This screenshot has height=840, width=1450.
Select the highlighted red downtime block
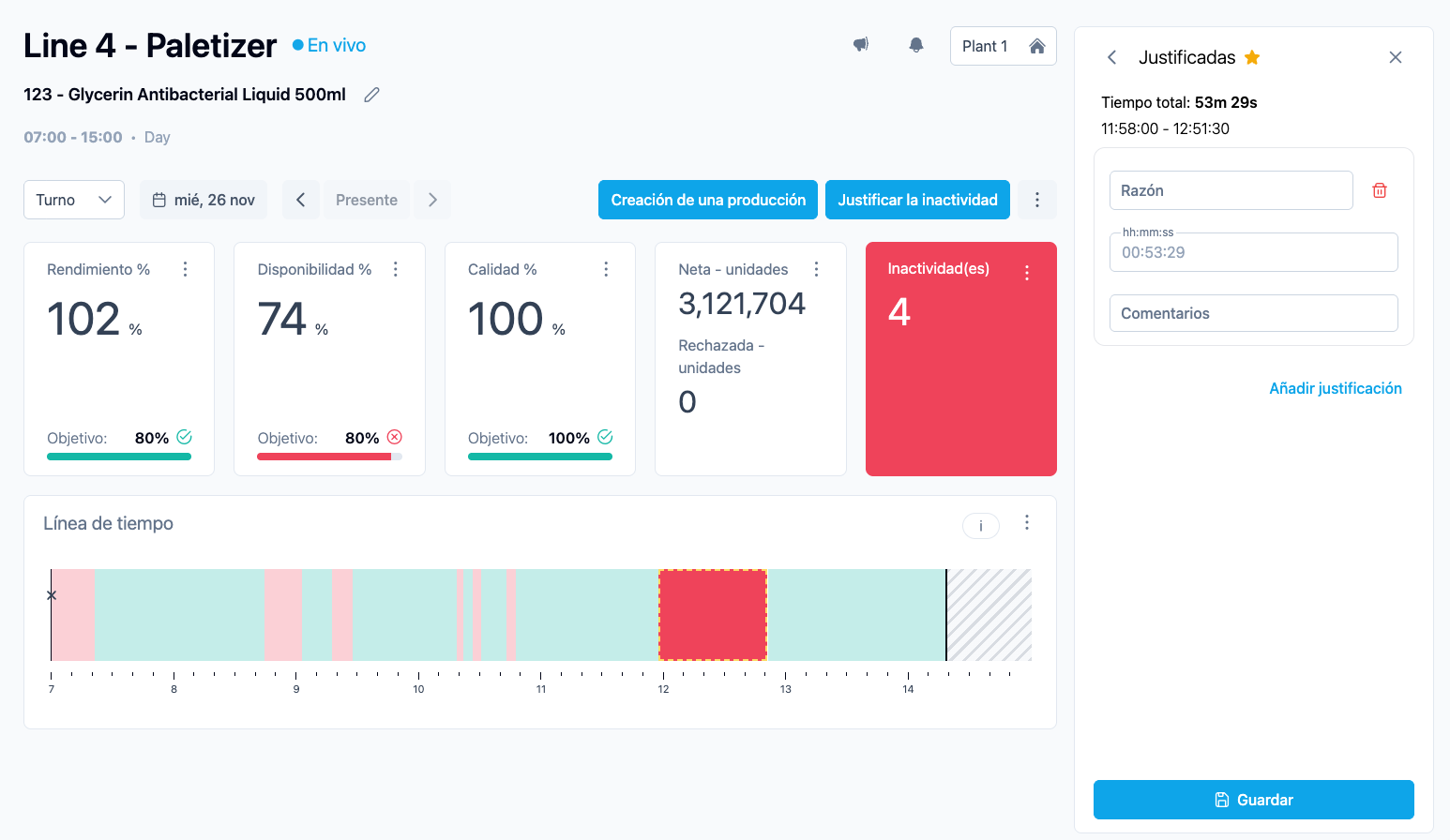click(713, 615)
